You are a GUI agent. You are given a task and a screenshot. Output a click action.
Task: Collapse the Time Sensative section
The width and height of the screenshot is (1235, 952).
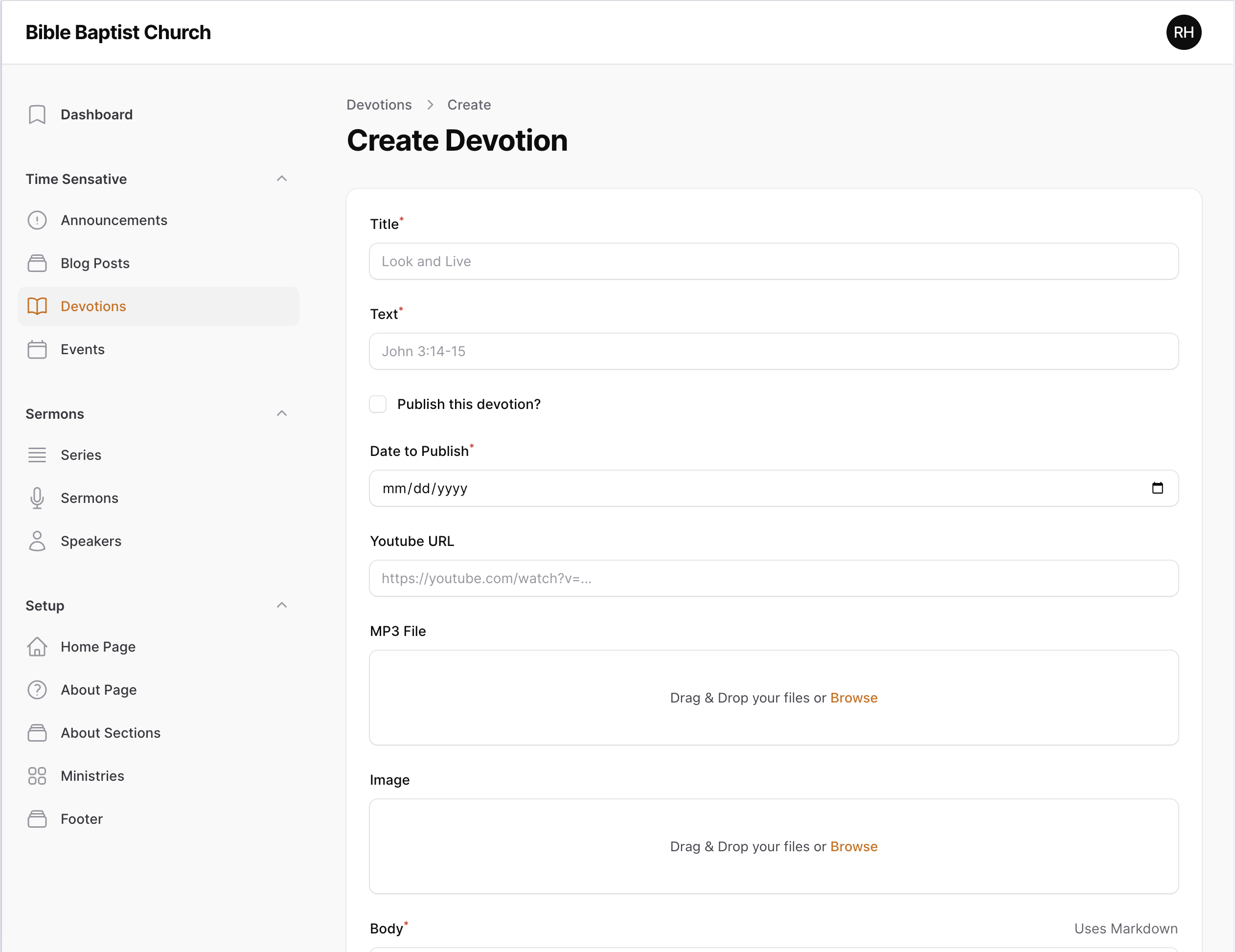[282, 179]
